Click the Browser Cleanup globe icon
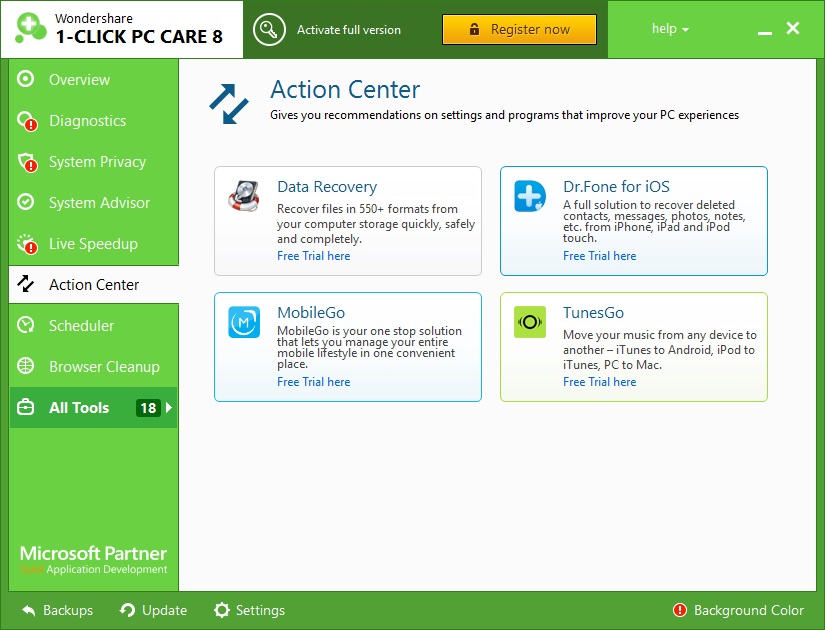Screen dimensions: 825x630 pyautogui.click(x=25, y=366)
